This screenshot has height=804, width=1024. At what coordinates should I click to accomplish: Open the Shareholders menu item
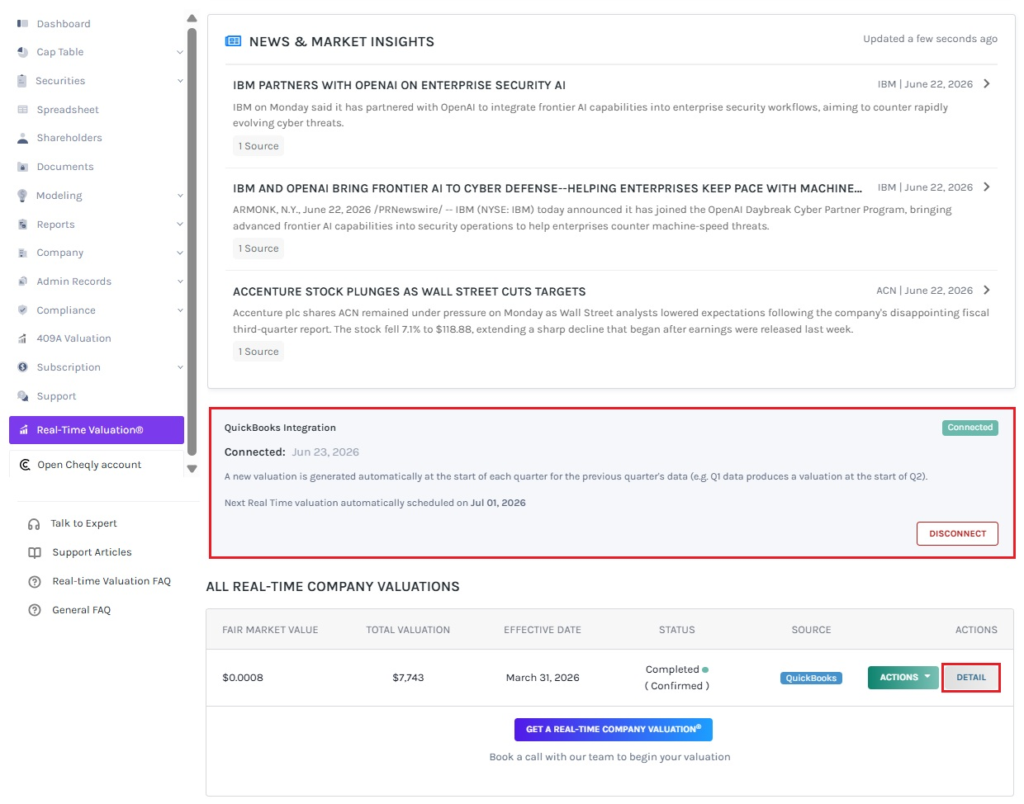(x=69, y=138)
